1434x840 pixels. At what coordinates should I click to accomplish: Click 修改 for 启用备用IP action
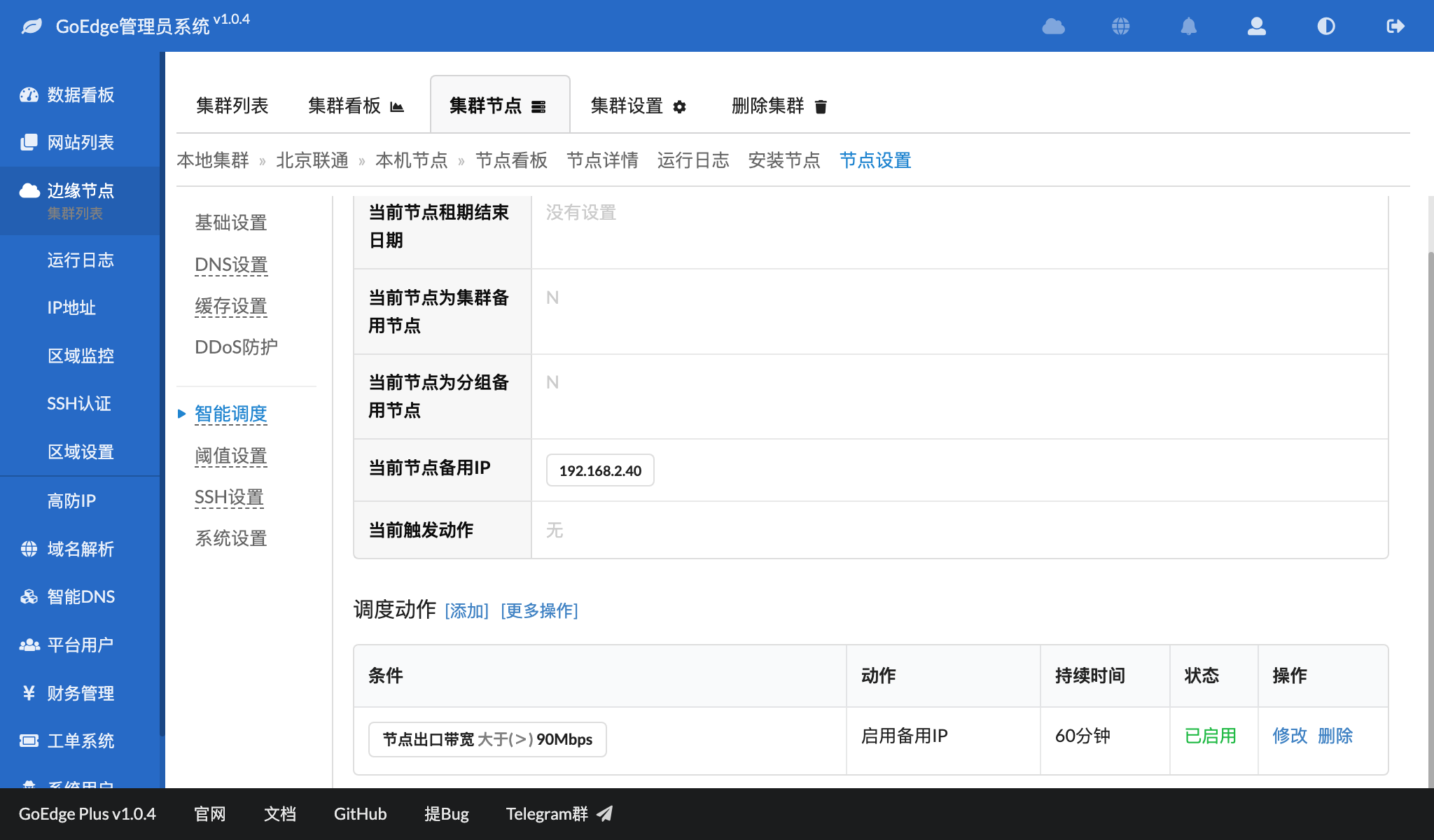tap(1290, 736)
